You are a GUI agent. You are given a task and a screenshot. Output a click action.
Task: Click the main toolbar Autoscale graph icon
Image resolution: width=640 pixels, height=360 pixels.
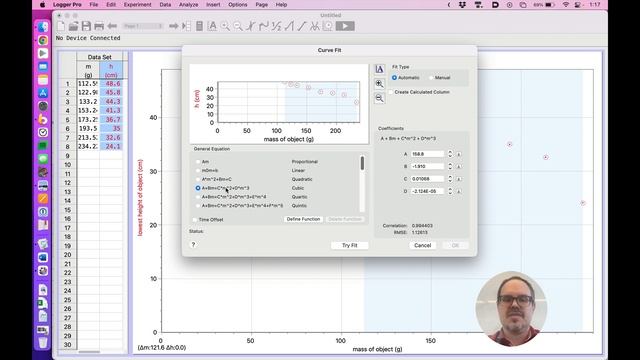(212, 26)
